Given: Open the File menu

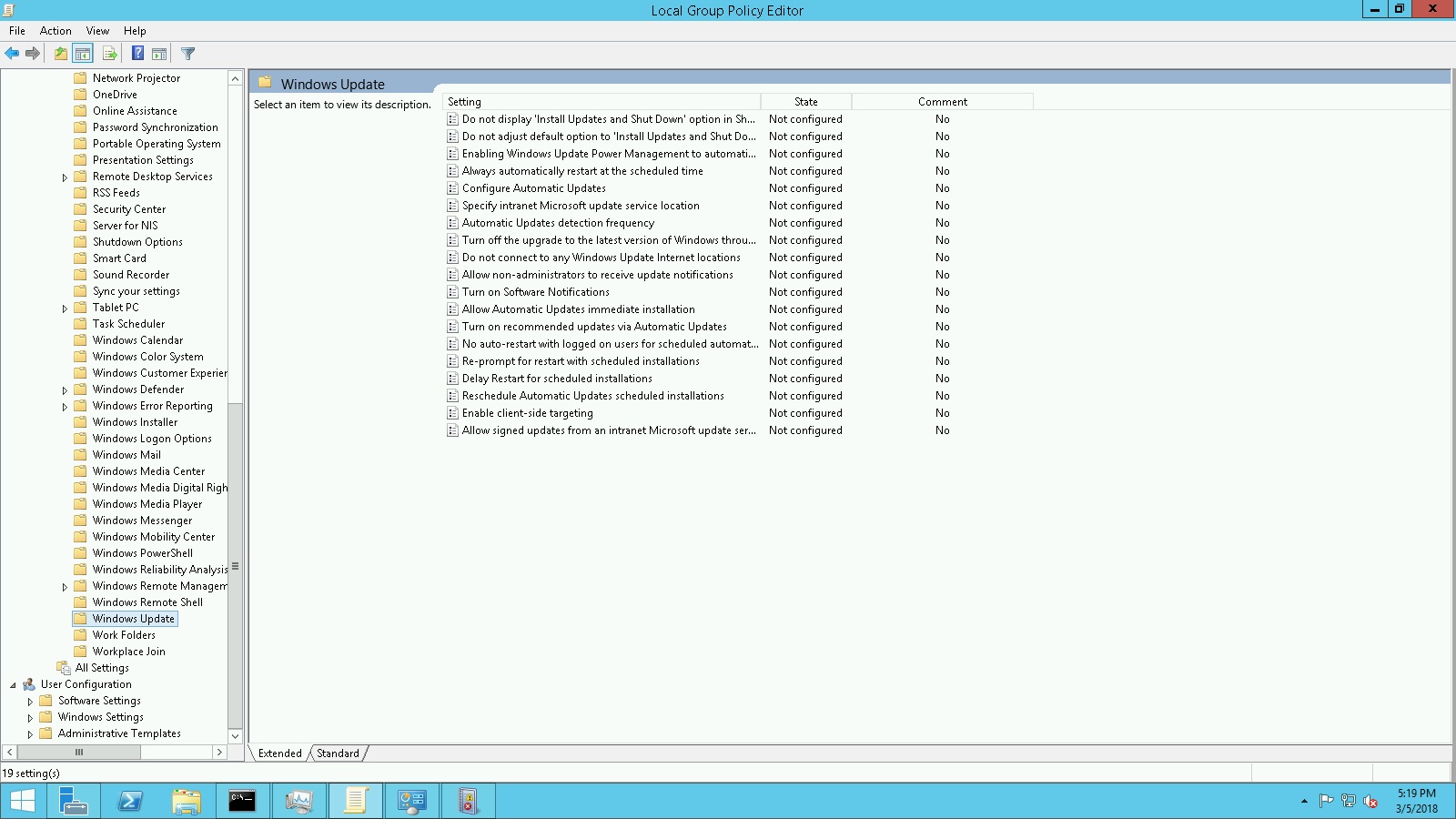Looking at the screenshot, I should pyautogui.click(x=17, y=31).
